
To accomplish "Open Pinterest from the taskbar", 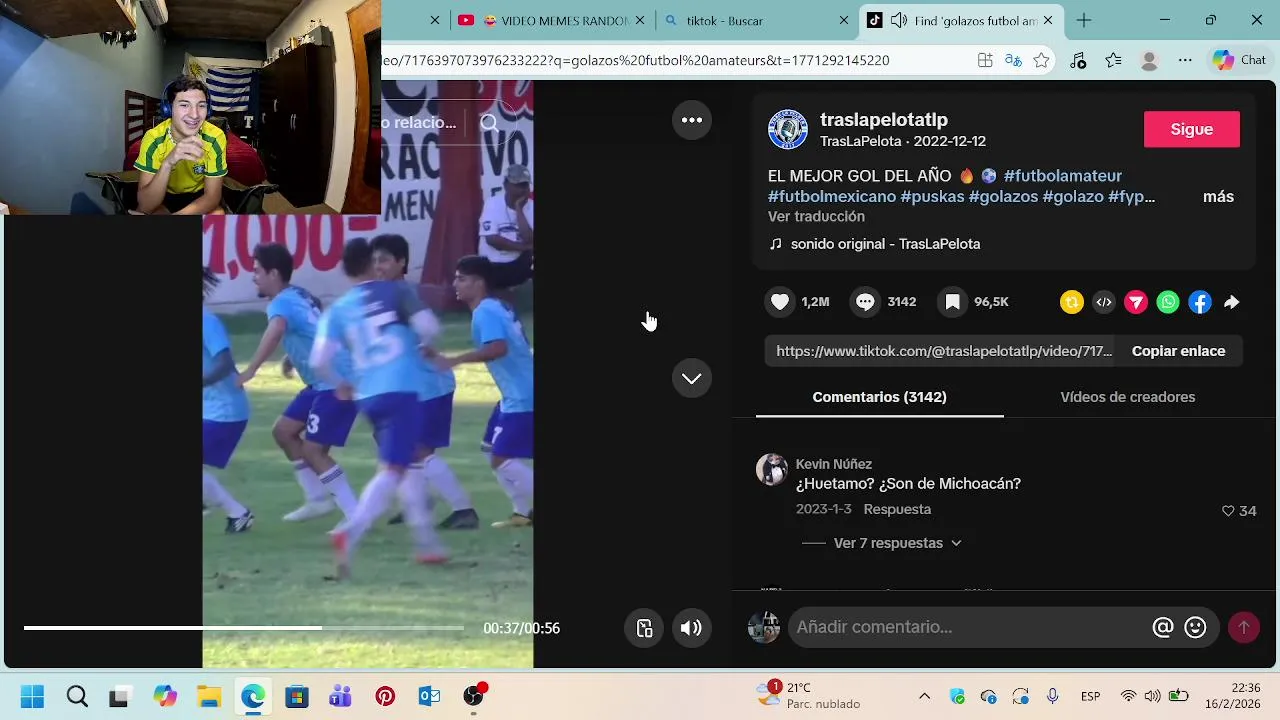I will [x=385, y=696].
